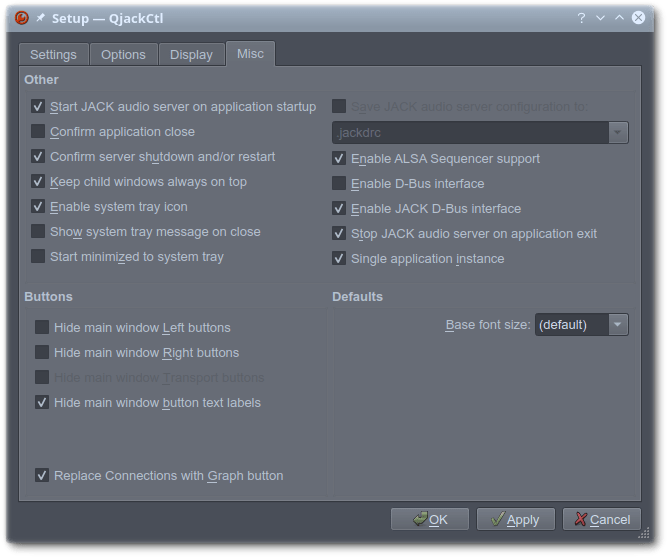
Task: Click the OK button
Action: pos(430,520)
